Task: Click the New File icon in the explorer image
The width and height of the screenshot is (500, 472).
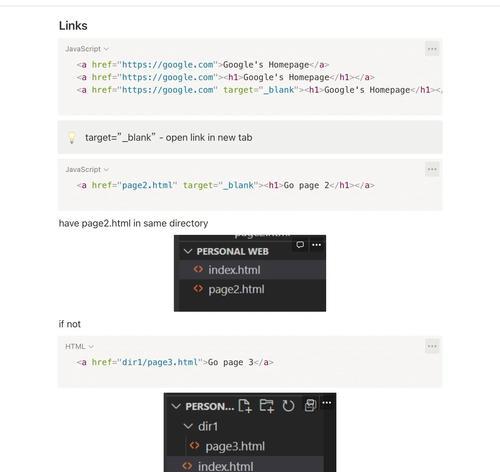Action: point(245,406)
